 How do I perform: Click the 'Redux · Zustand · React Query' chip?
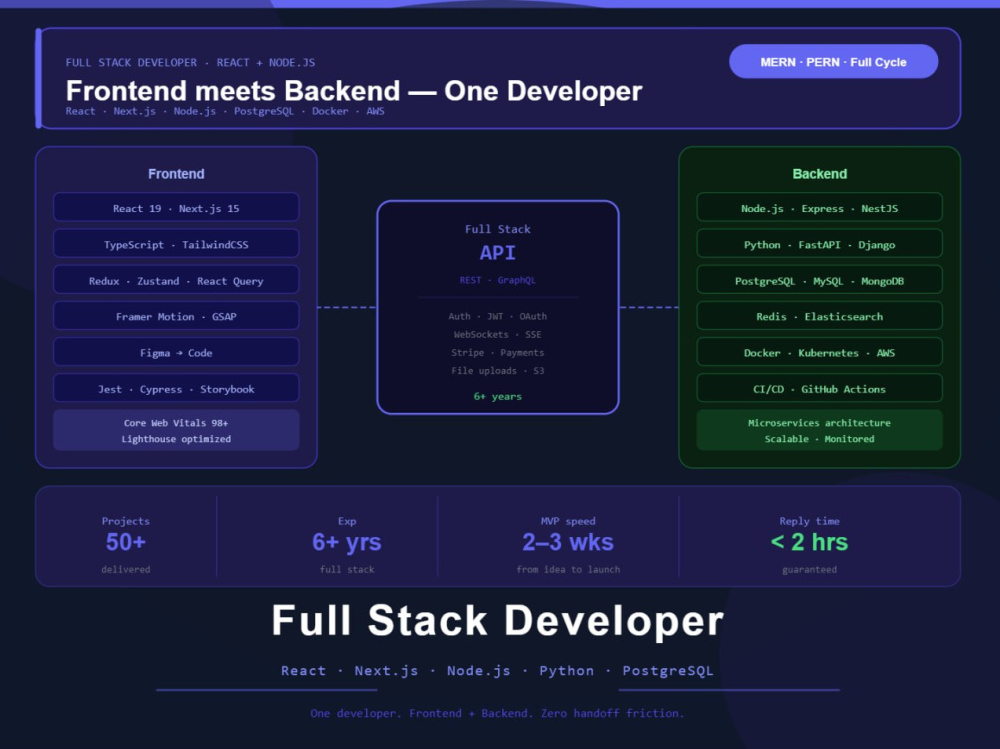(x=176, y=281)
